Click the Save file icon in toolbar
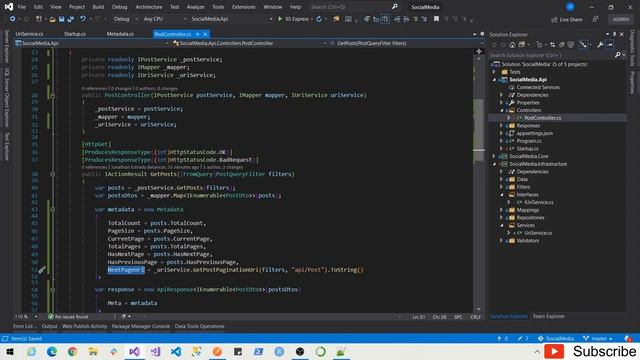The height and width of the screenshot is (360, 640). click(x=61, y=19)
